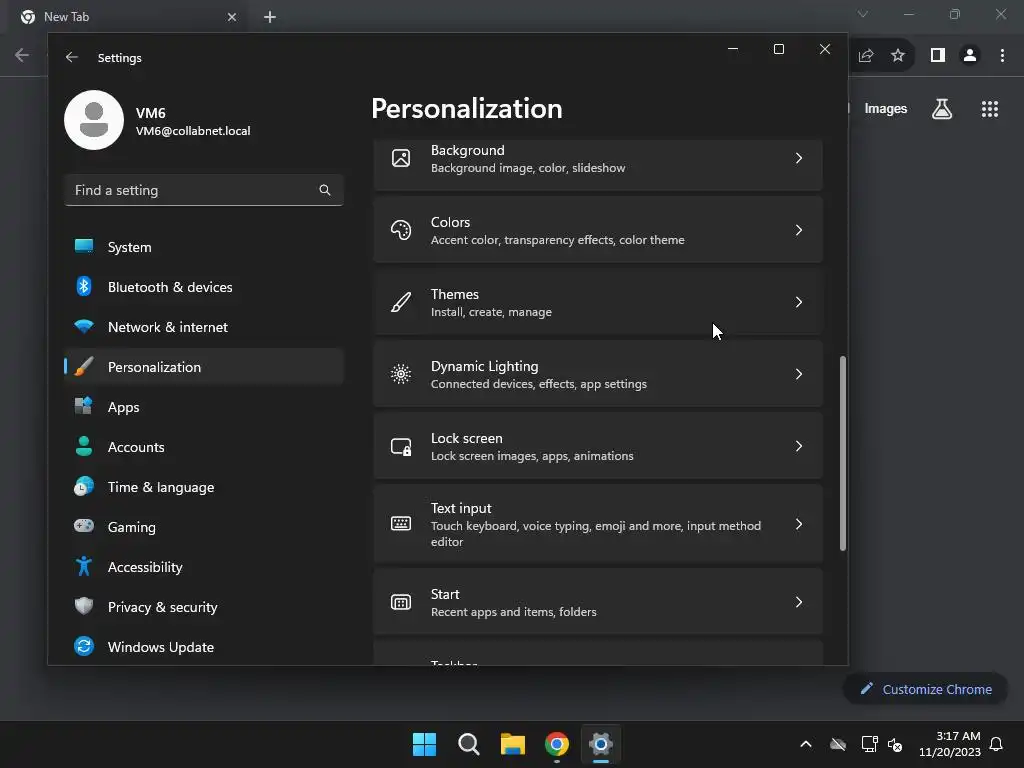Open Chrome Search Labs flask icon
Viewport: 1024px width, 768px height.
click(942, 108)
